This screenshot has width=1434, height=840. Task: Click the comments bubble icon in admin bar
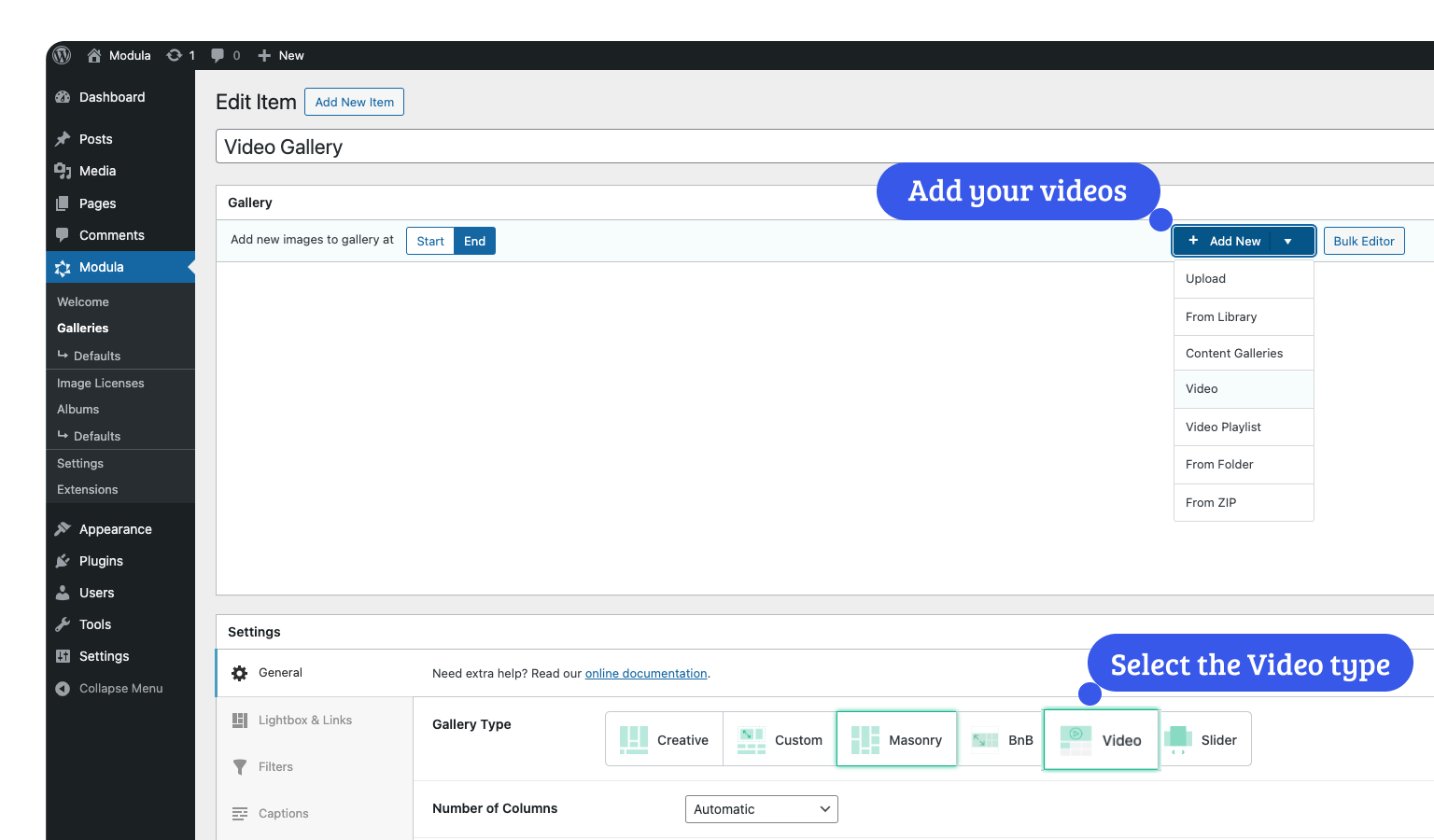[218, 55]
